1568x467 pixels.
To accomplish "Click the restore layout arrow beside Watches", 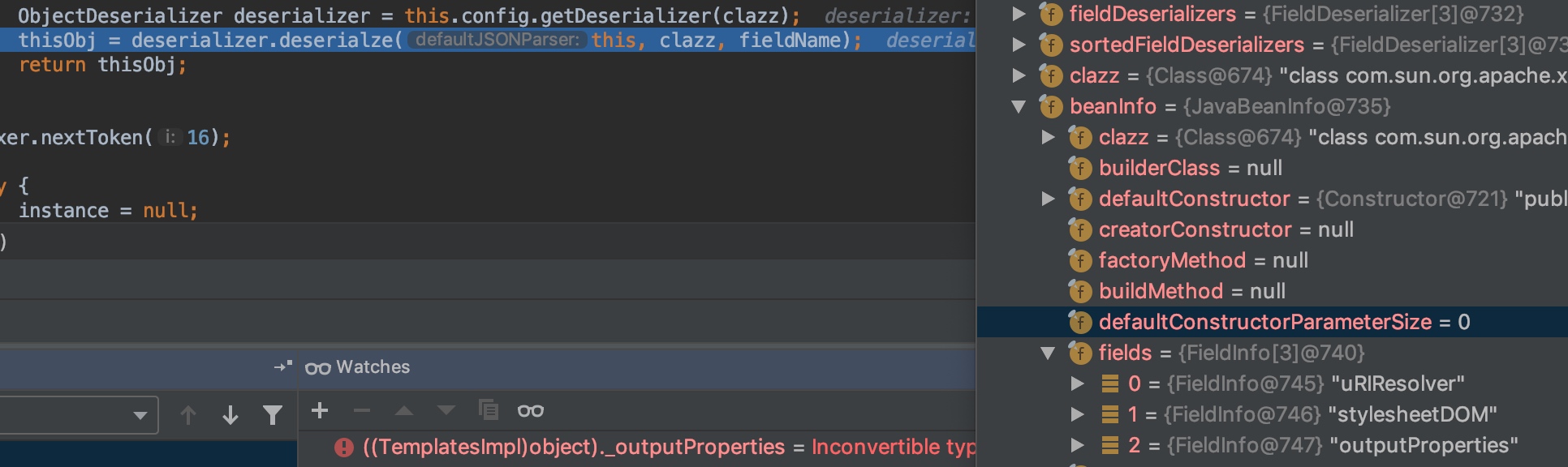I will [283, 366].
